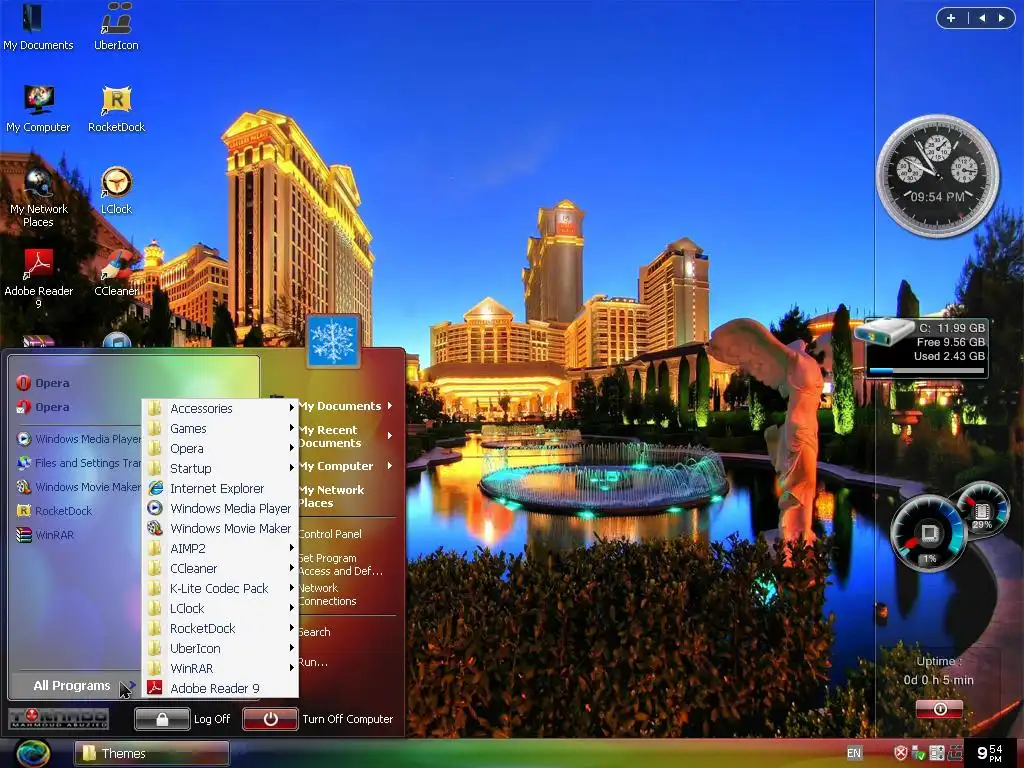Go to previous sidebar gadget page arrow
This screenshot has height=768, width=1024.
coord(982,18)
